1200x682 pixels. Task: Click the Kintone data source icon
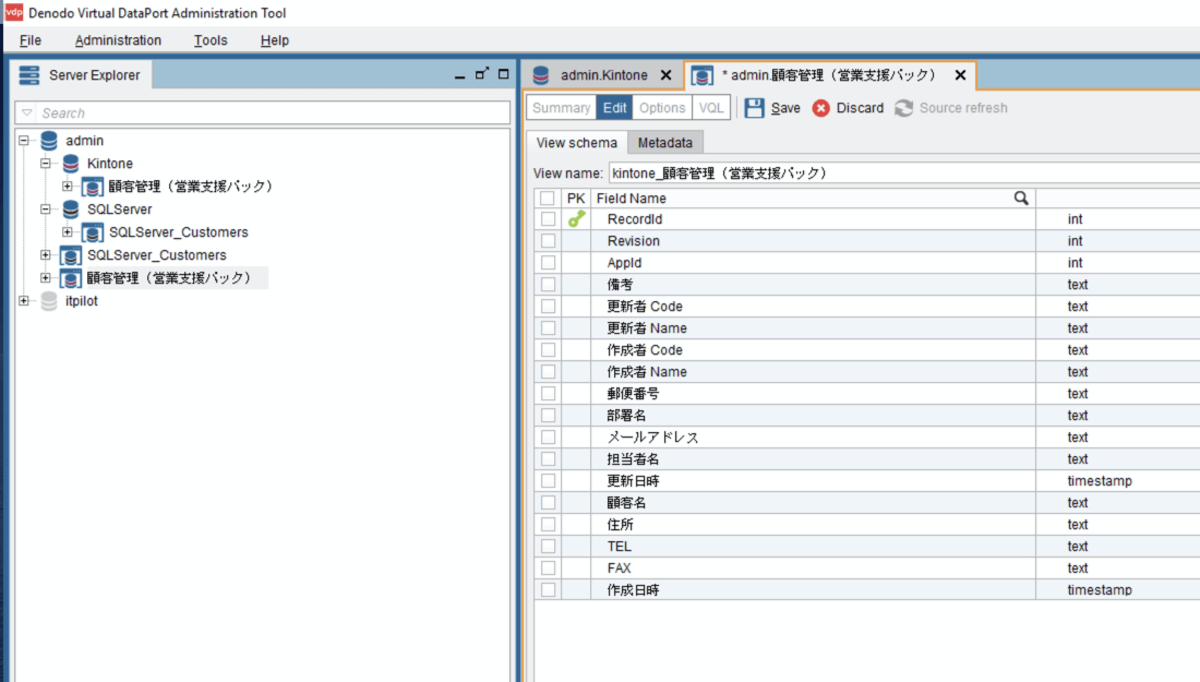[x=71, y=163]
